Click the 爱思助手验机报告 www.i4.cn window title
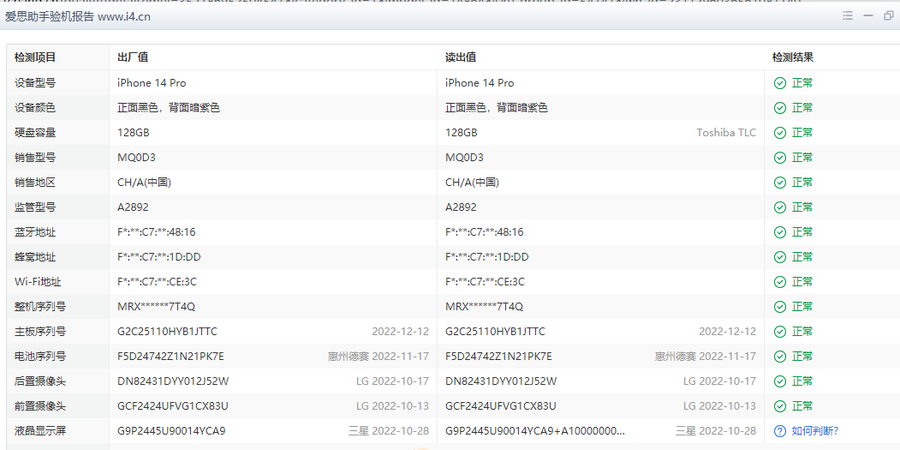 77,17
